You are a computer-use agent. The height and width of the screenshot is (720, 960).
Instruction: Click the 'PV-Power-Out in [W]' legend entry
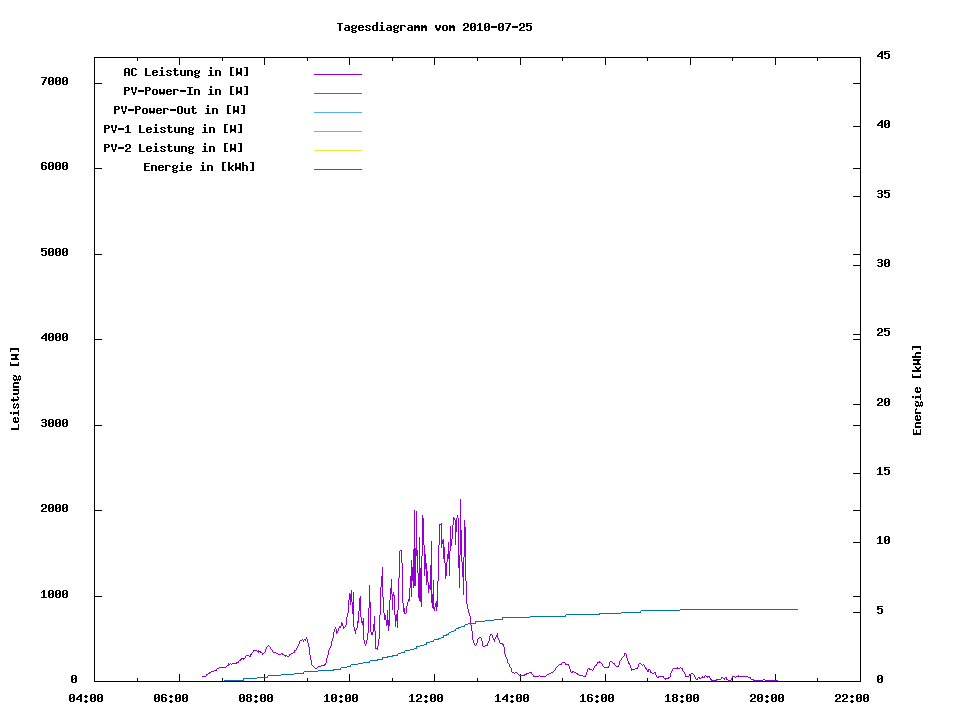[x=181, y=110]
